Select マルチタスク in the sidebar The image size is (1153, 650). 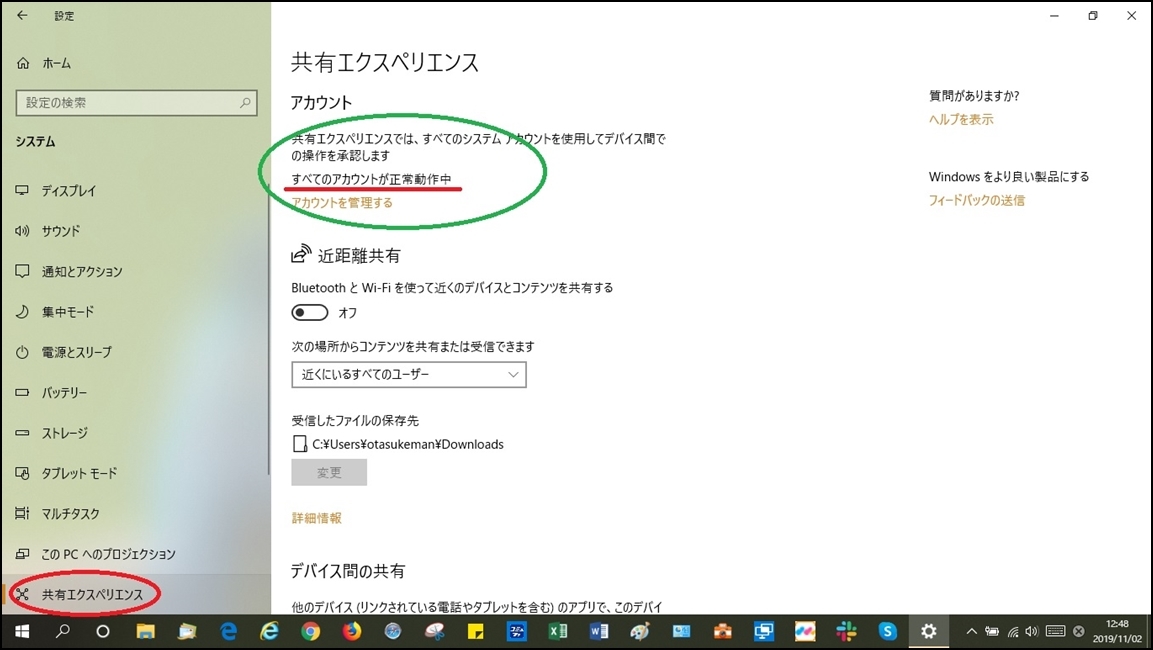pyautogui.click(x=57, y=514)
